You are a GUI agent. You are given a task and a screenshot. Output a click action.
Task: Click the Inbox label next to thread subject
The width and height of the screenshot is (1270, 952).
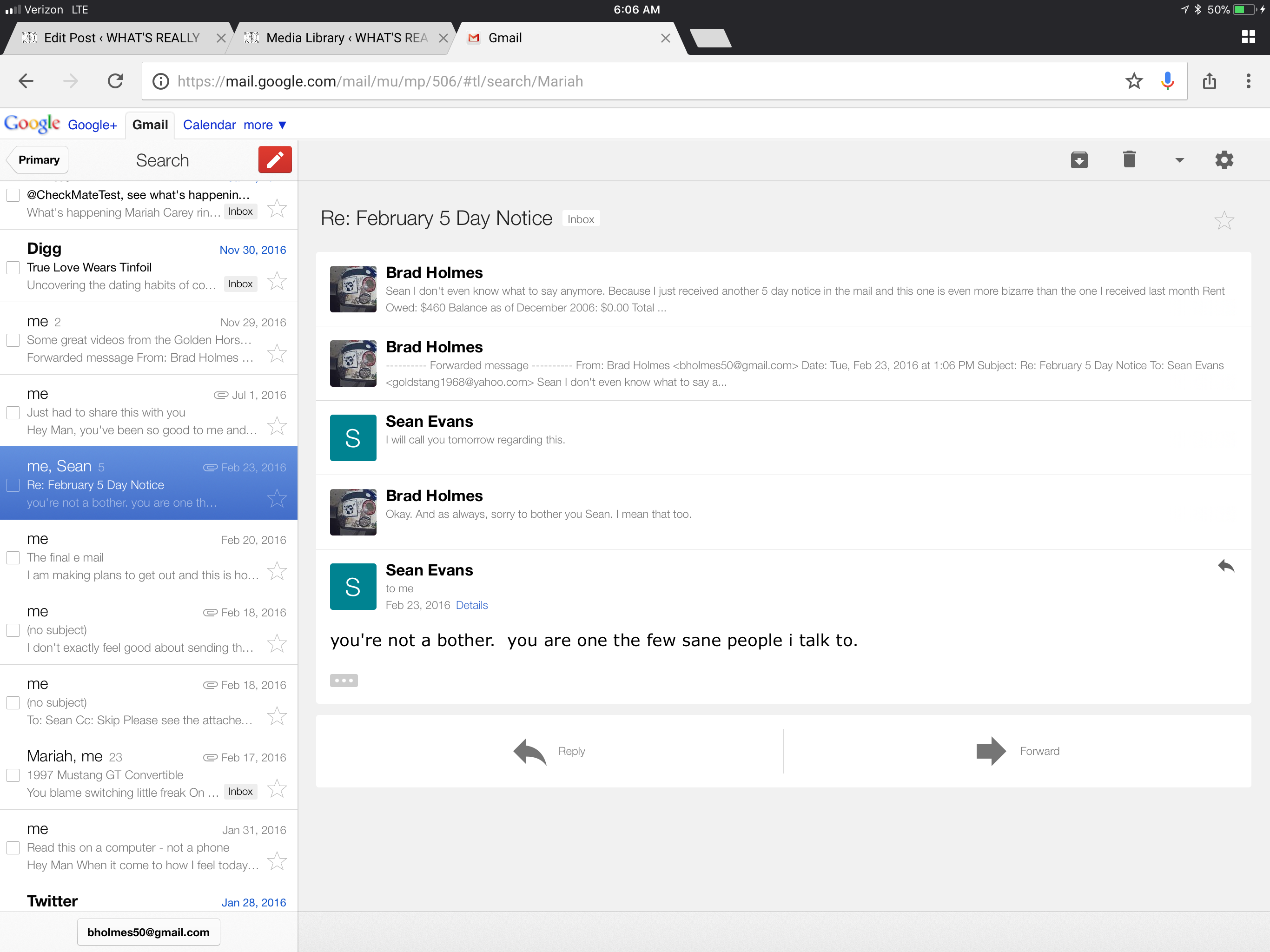pos(581,219)
